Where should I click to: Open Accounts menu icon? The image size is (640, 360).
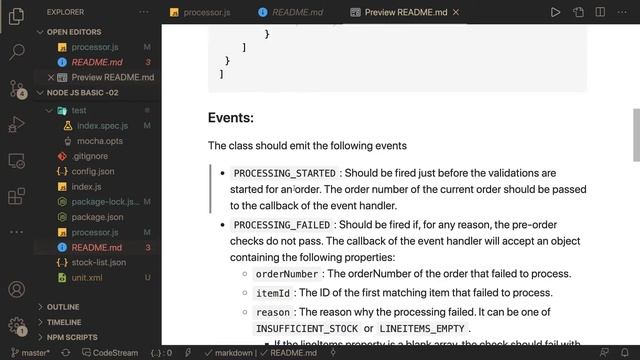(x=16, y=289)
